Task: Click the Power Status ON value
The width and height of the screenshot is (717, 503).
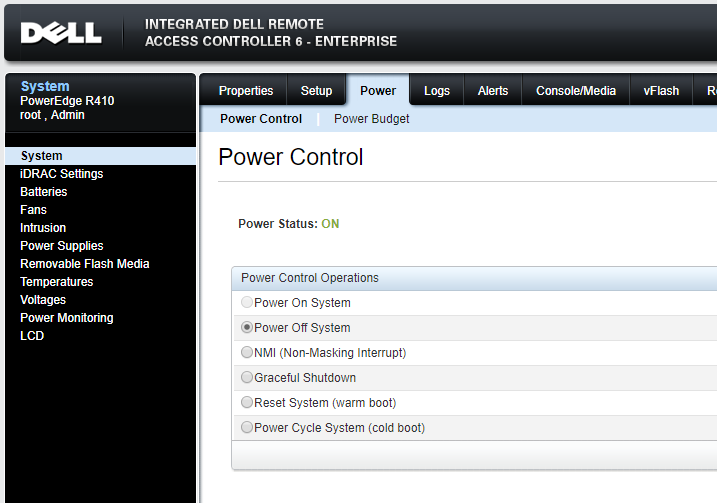Action: [x=330, y=224]
